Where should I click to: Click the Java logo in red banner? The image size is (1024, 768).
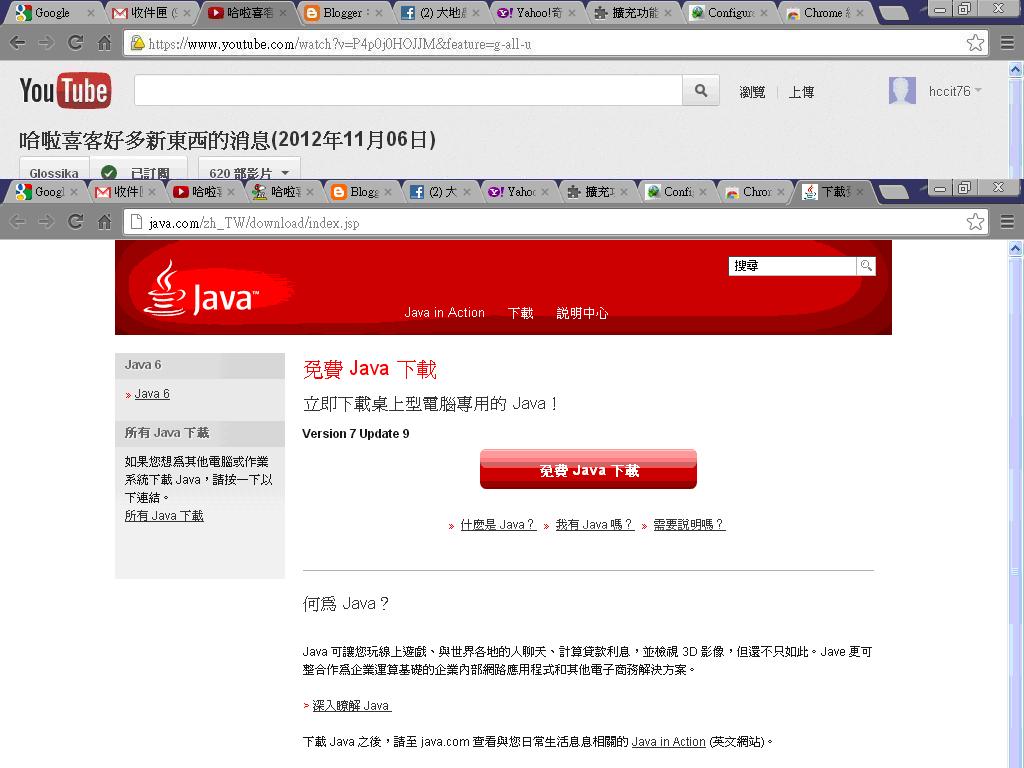tap(201, 291)
